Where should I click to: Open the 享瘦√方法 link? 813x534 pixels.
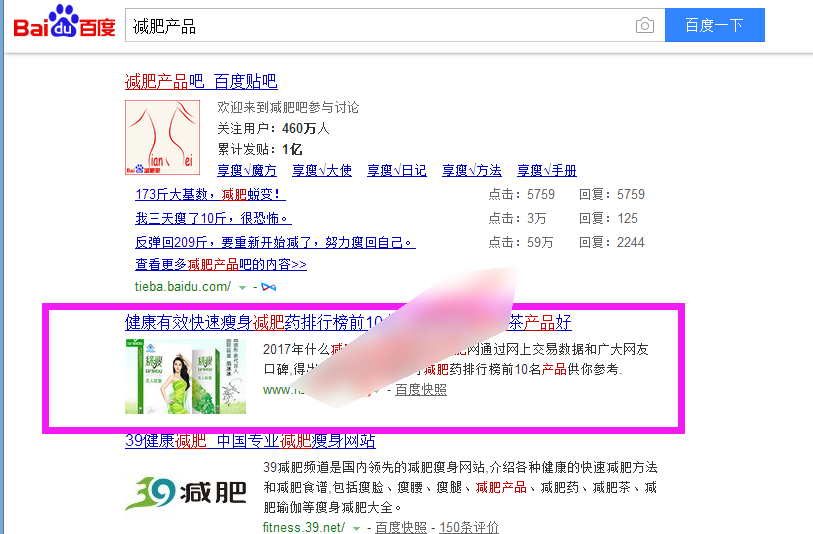click(472, 170)
